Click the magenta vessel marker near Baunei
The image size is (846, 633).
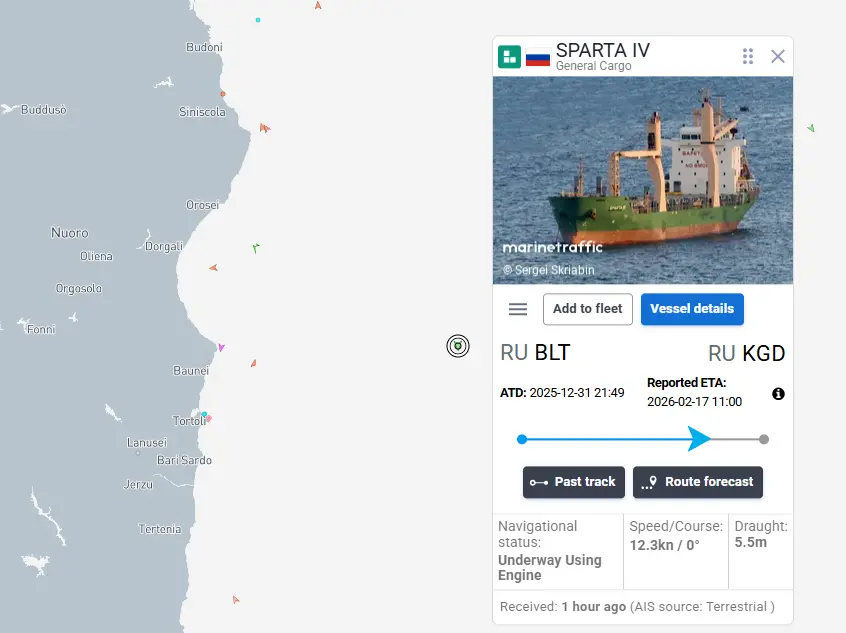click(221, 347)
